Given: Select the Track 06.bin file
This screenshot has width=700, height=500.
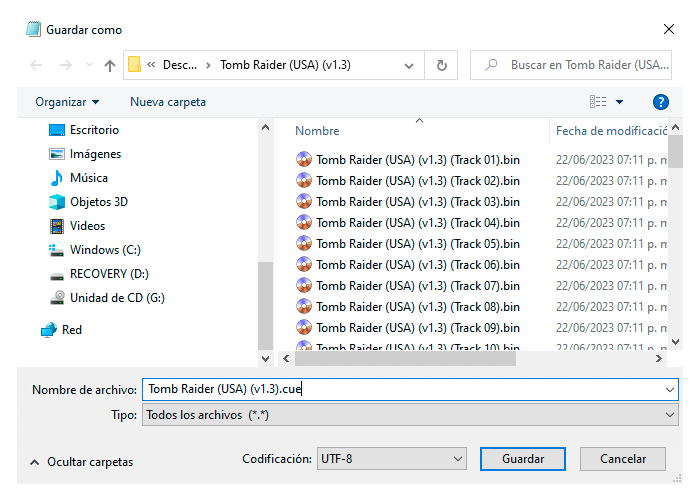Looking at the screenshot, I should click(x=418, y=265).
